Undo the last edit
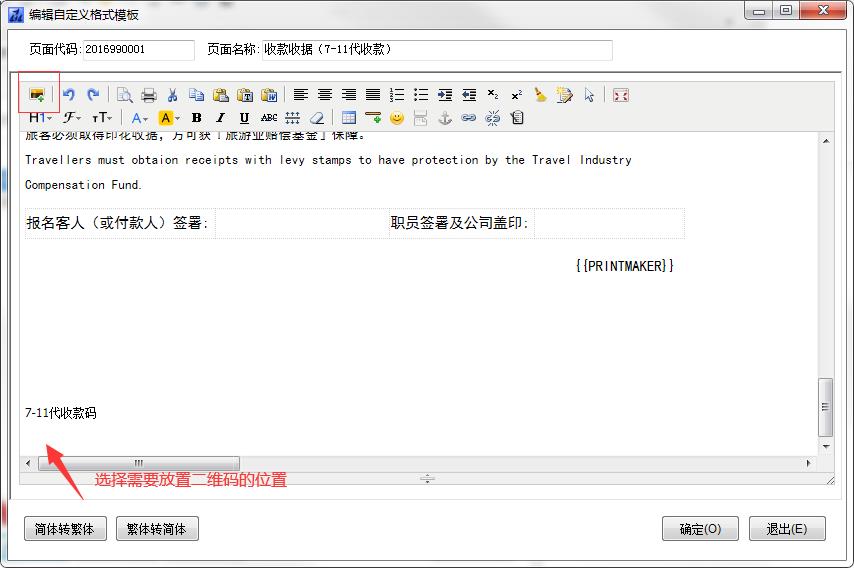Screen dimensions: 854x568 coord(69,95)
